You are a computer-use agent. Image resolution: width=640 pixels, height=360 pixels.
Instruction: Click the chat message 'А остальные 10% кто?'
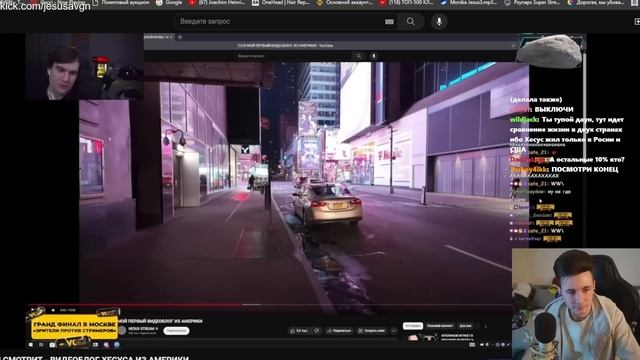coord(587,159)
